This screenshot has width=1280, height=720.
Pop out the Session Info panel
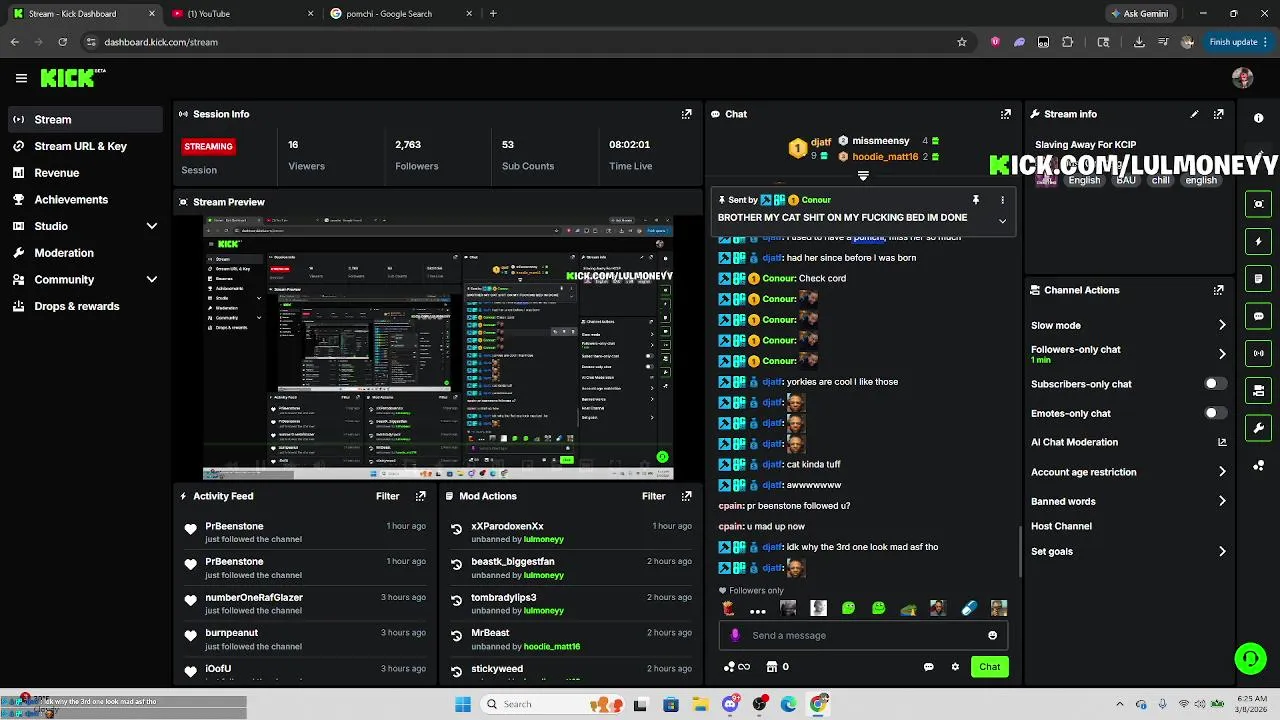coord(686,114)
